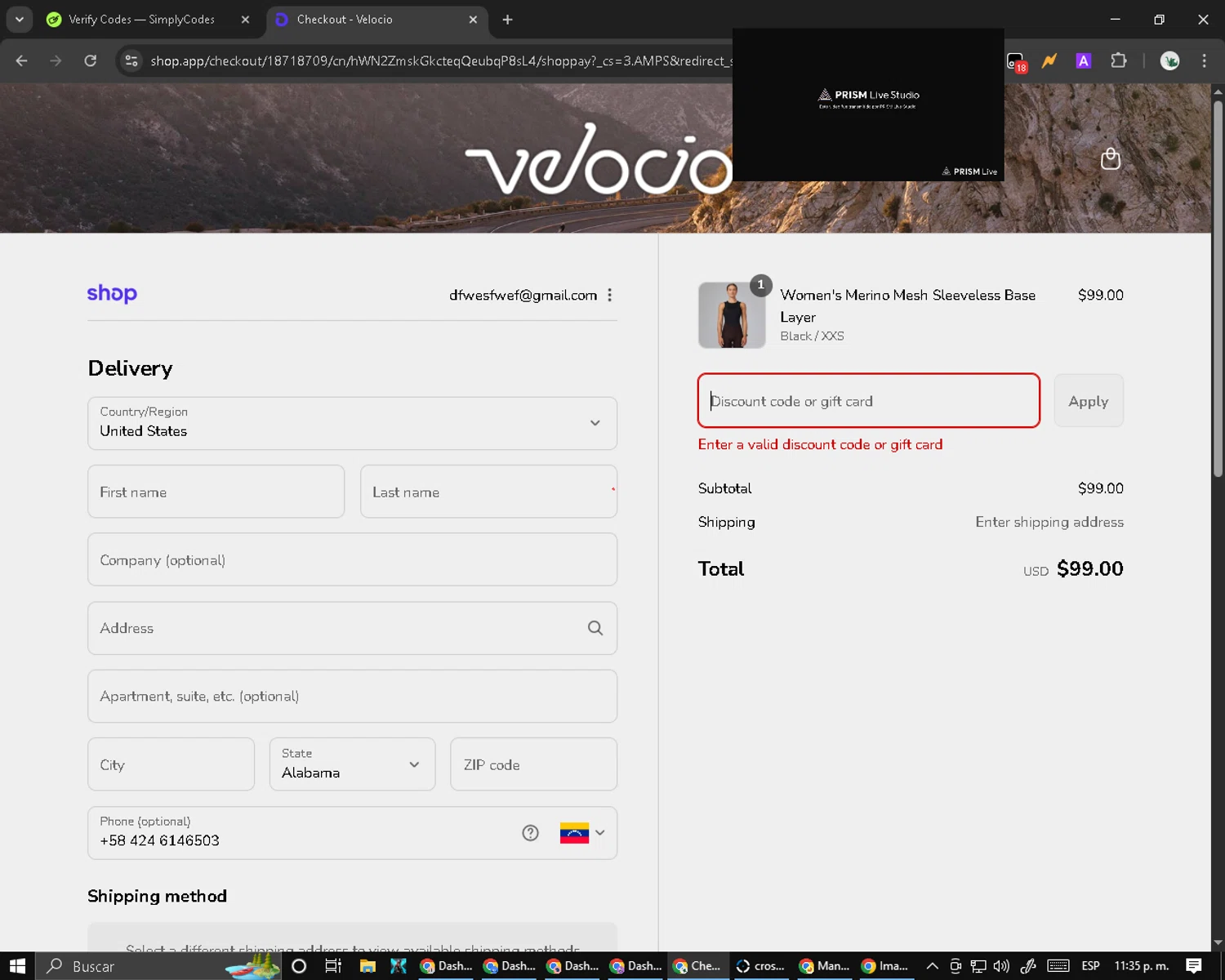Click the phone help question mark icon
This screenshot has height=980, width=1225.
tap(531, 833)
